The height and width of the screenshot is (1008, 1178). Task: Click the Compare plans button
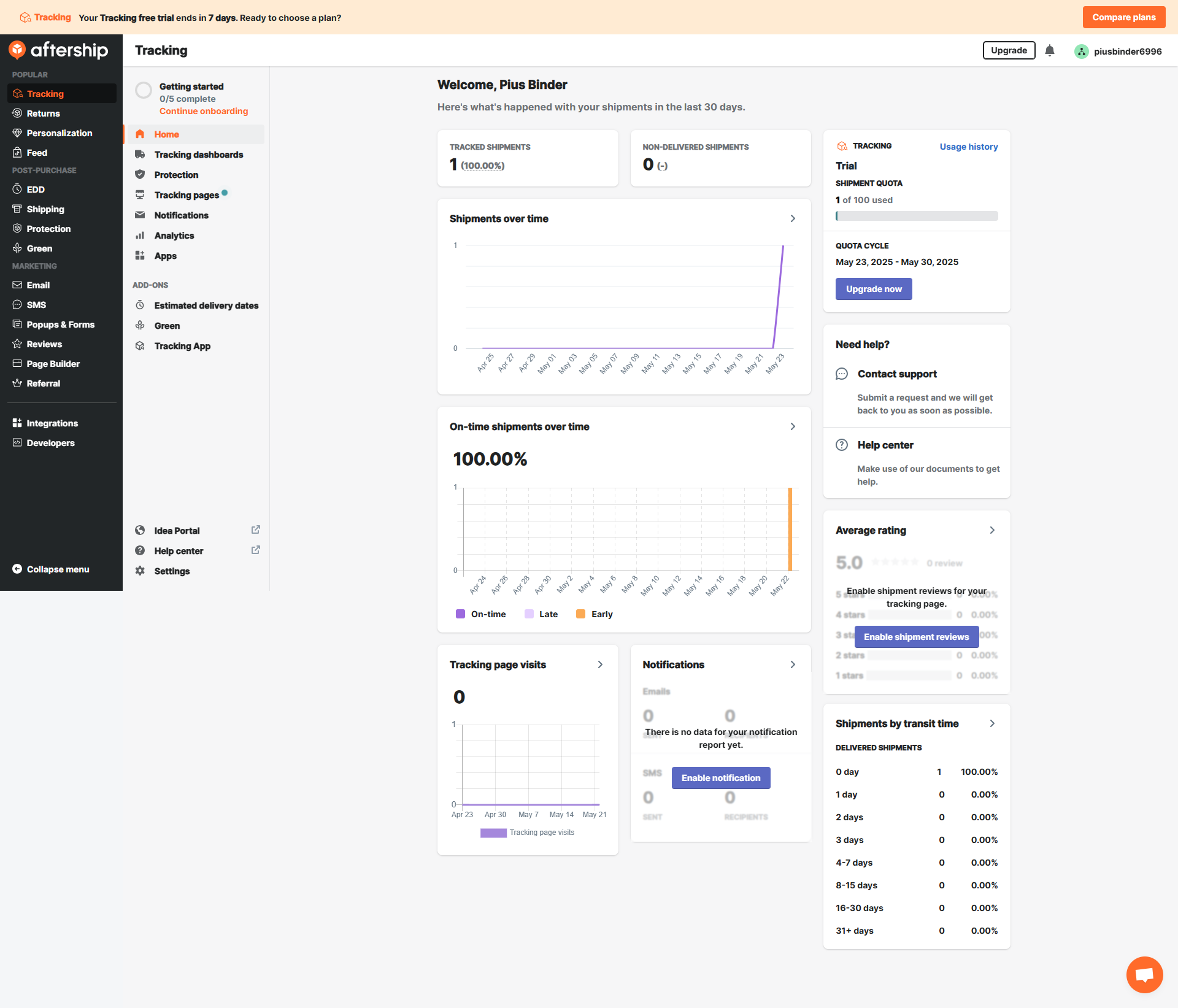[x=1123, y=17]
